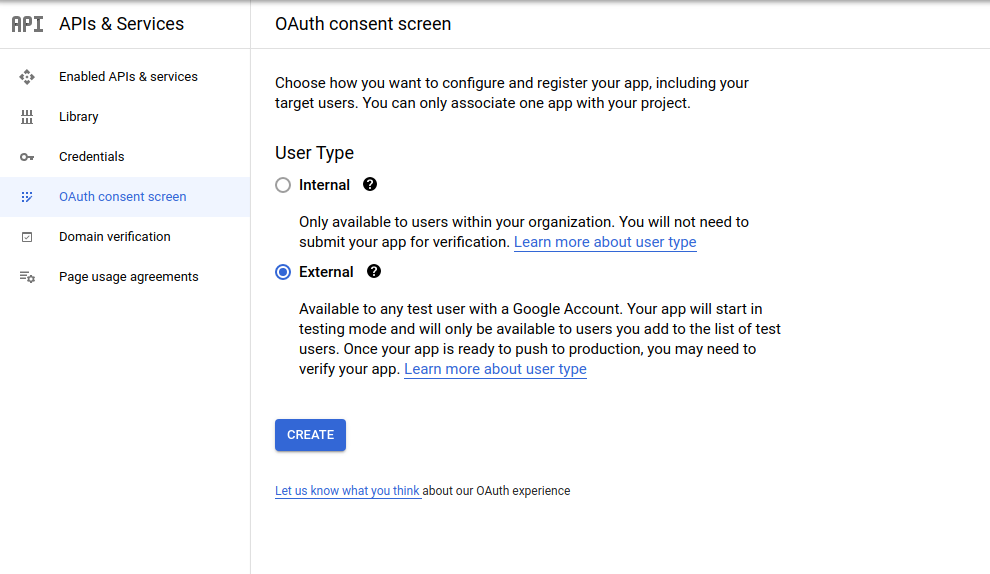Click the Internal label text
The width and height of the screenshot is (990, 574).
325,185
